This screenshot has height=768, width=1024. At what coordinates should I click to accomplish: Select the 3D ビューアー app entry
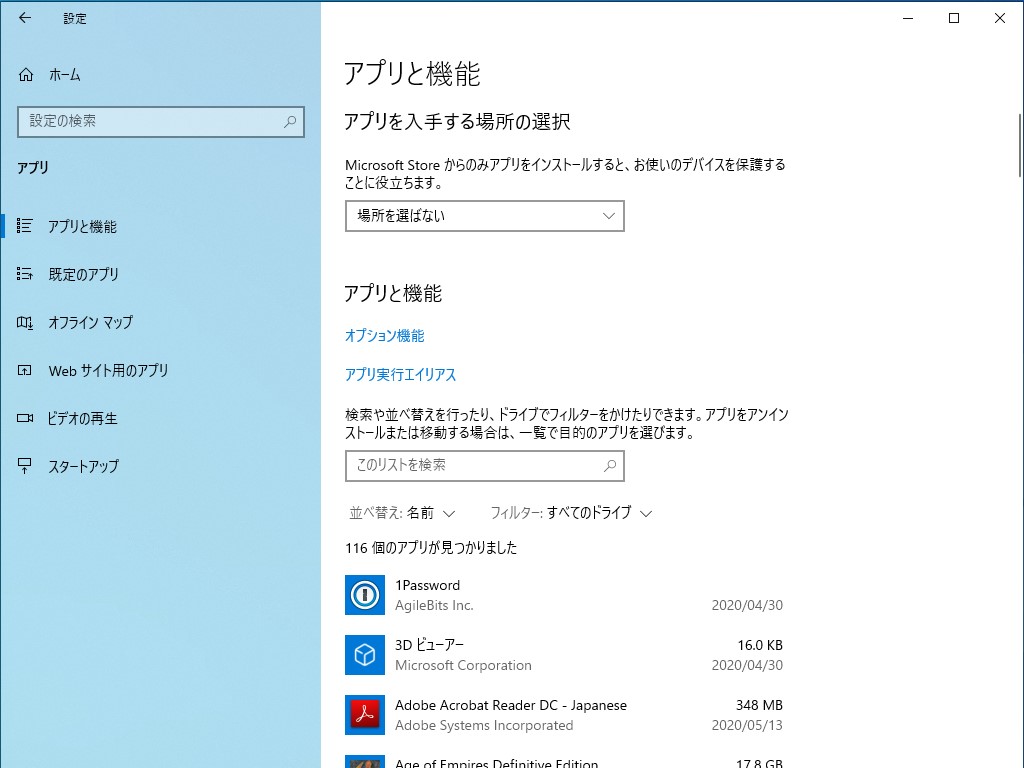point(566,655)
